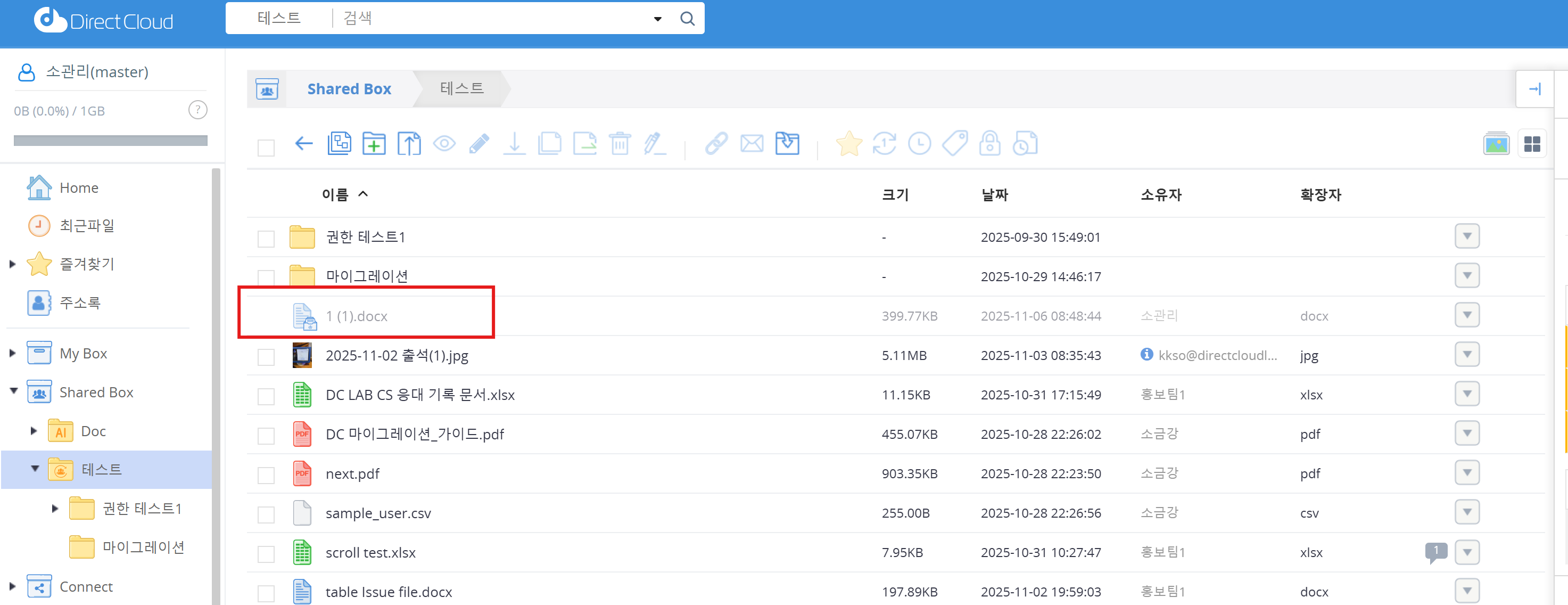Open the search scope dropdown arrow
Viewport: 1568px width, 605px height.
click(x=657, y=19)
